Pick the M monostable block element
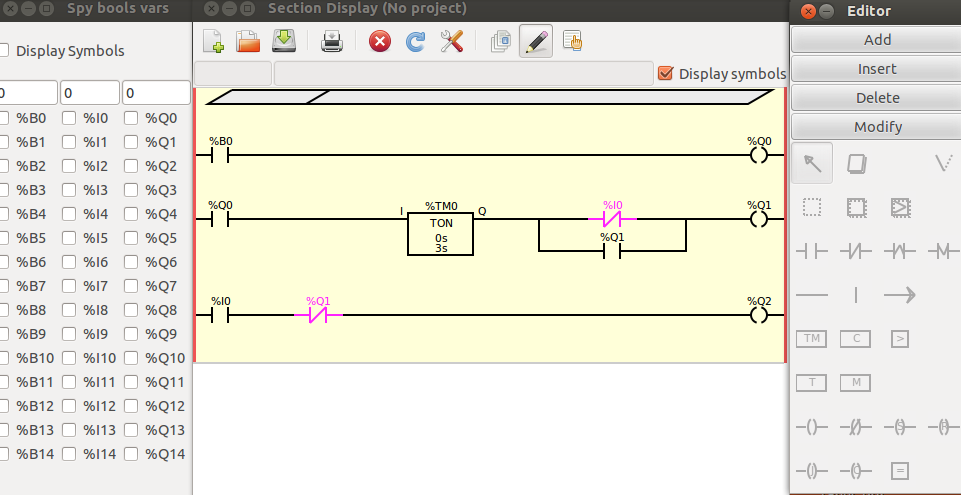Image resolution: width=961 pixels, height=495 pixels. 856,383
